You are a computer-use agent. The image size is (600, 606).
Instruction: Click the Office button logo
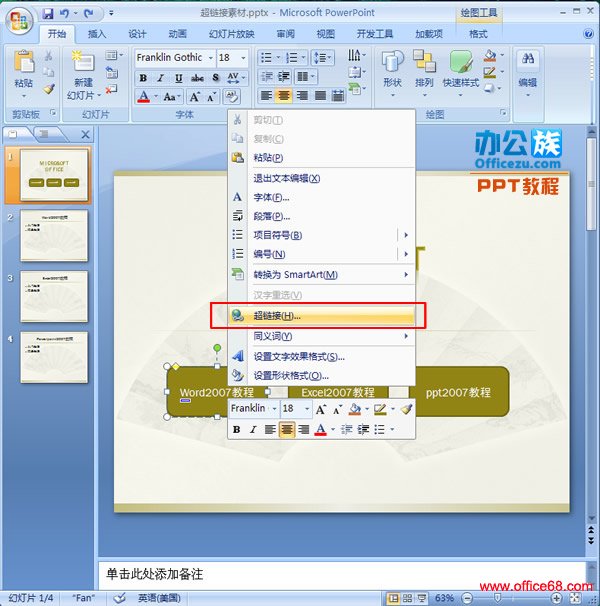click(19, 20)
